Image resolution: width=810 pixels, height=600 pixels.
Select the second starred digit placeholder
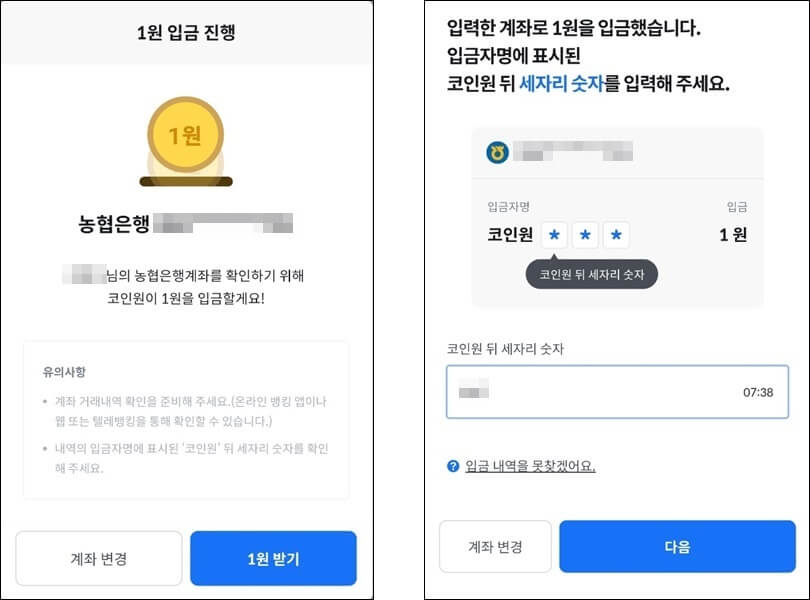585,234
